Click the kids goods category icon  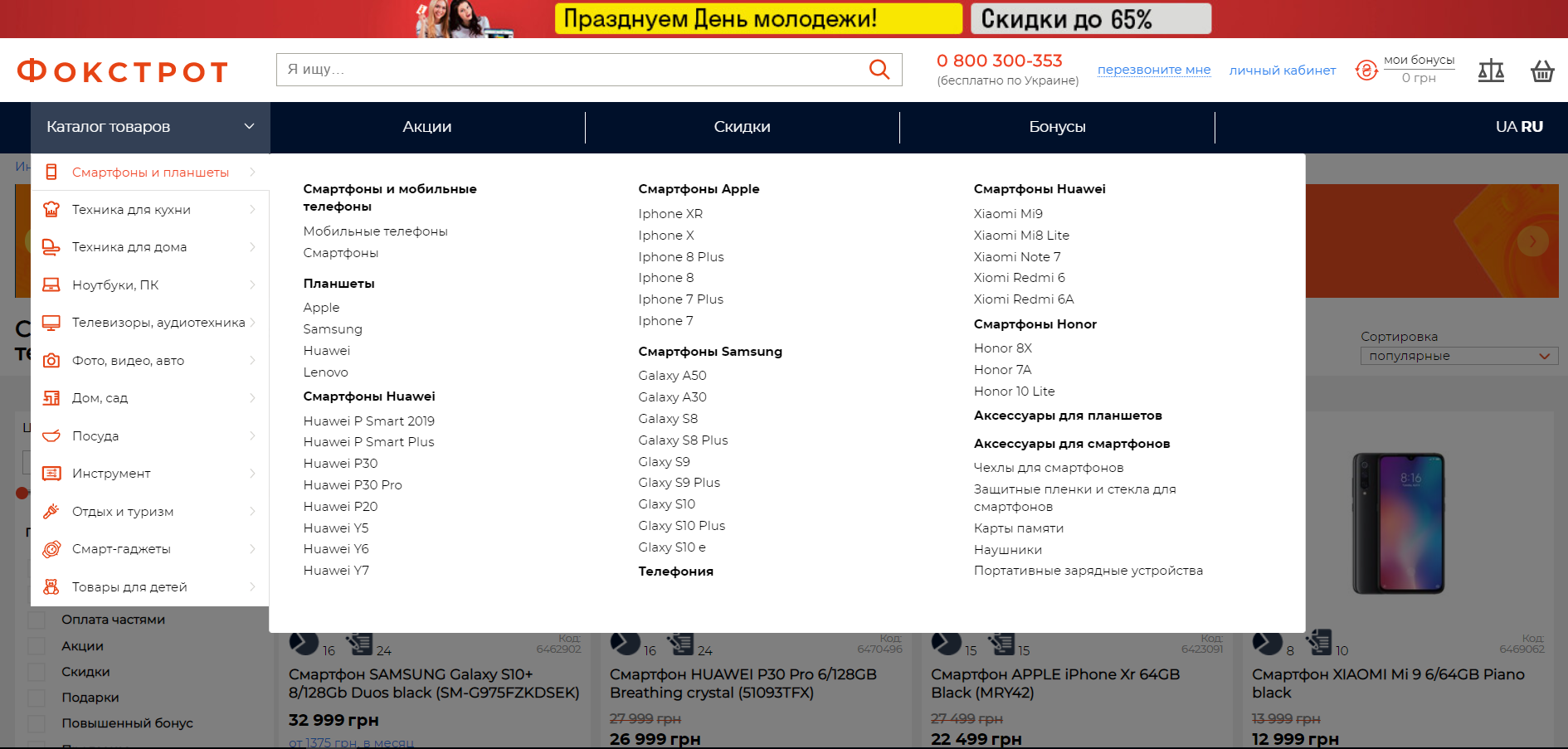pos(51,586)
